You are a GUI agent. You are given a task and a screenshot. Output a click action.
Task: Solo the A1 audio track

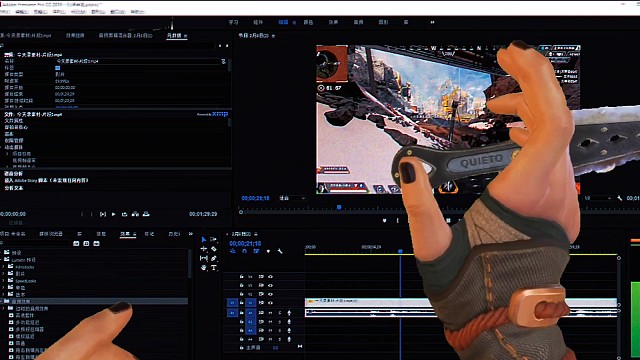280,313
